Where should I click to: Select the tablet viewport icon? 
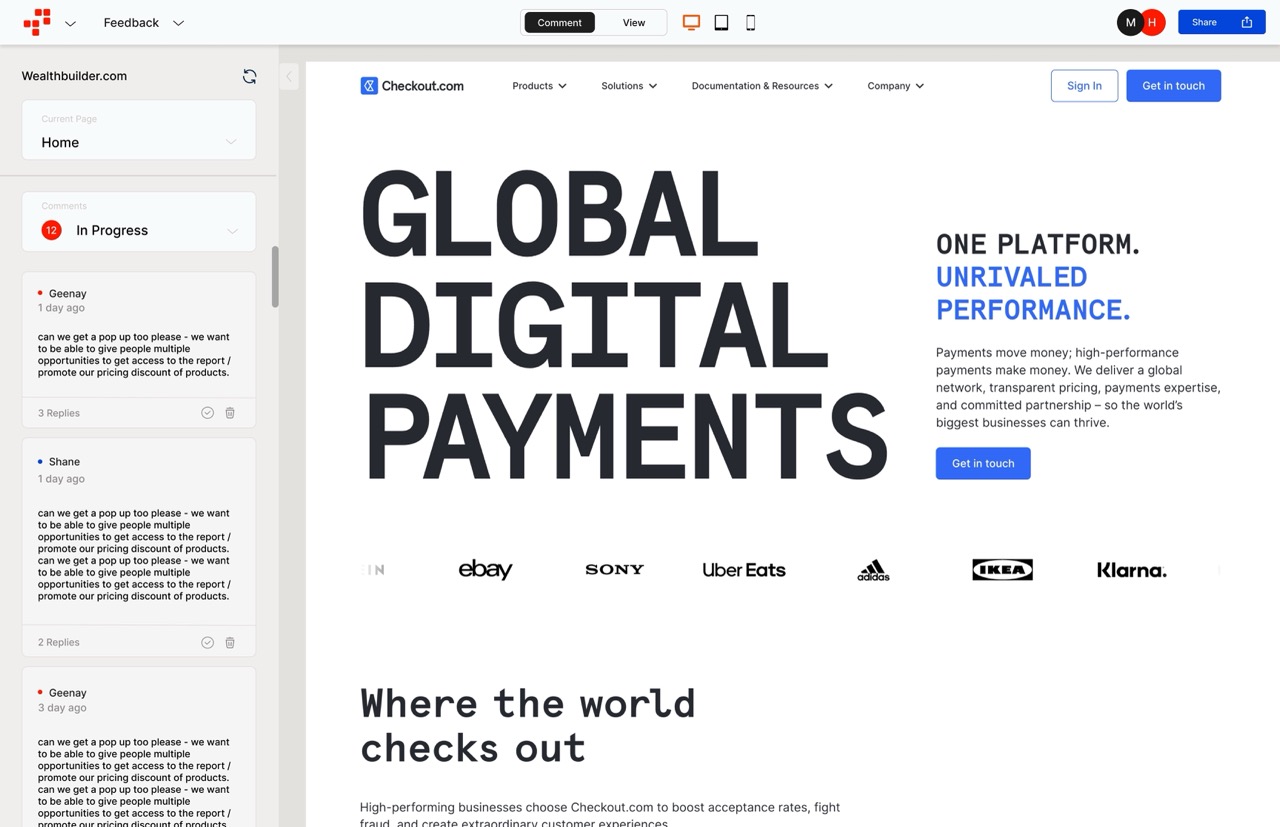tap(721, 22)
